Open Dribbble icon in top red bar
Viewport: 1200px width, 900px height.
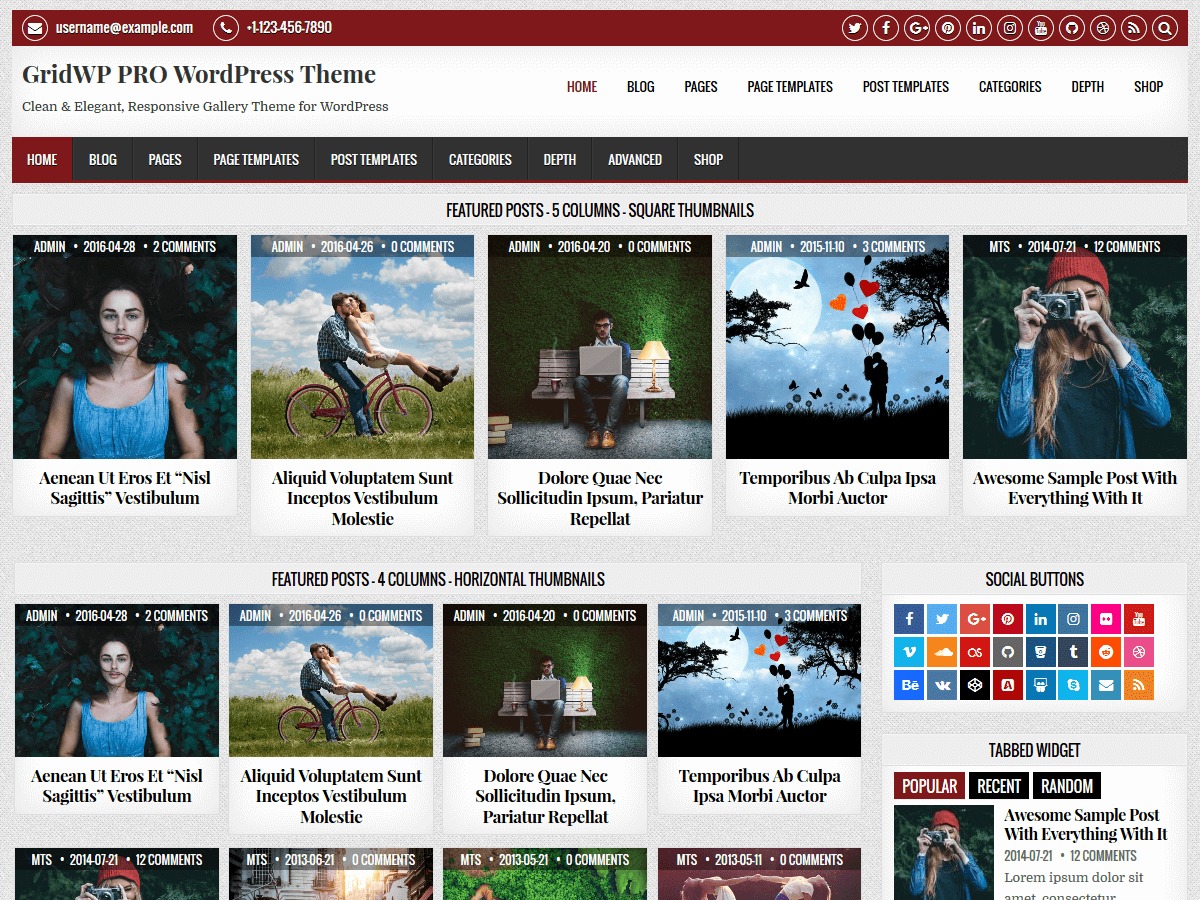click(x=1103, y=28)
